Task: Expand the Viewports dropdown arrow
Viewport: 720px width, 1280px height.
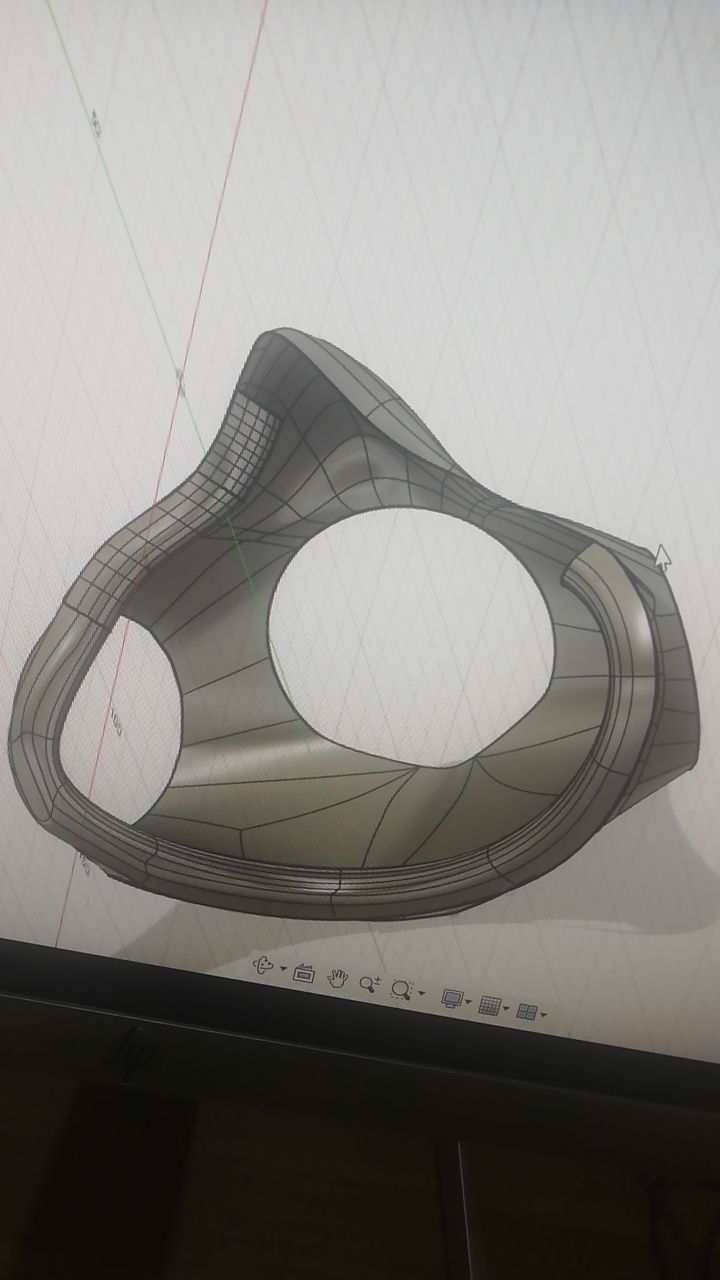Action: (x=543, y=1015)
